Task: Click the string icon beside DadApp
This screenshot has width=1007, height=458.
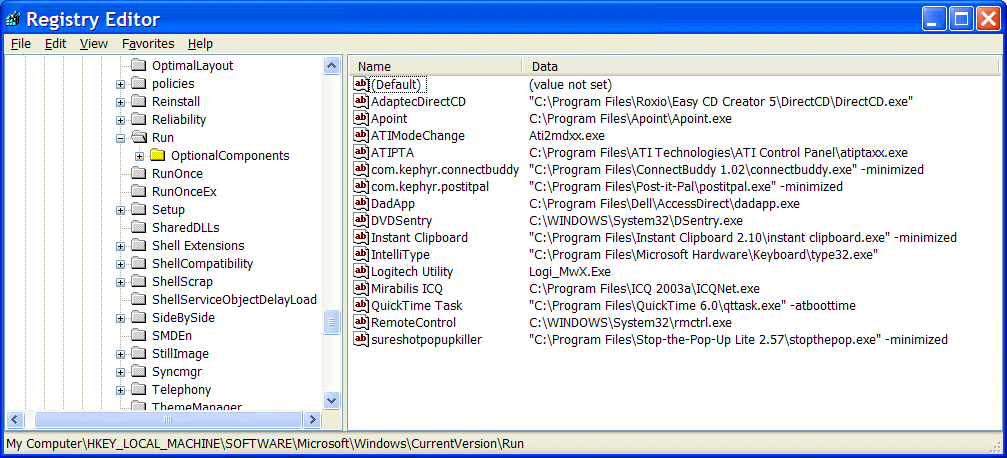Action: coord(361,203)
